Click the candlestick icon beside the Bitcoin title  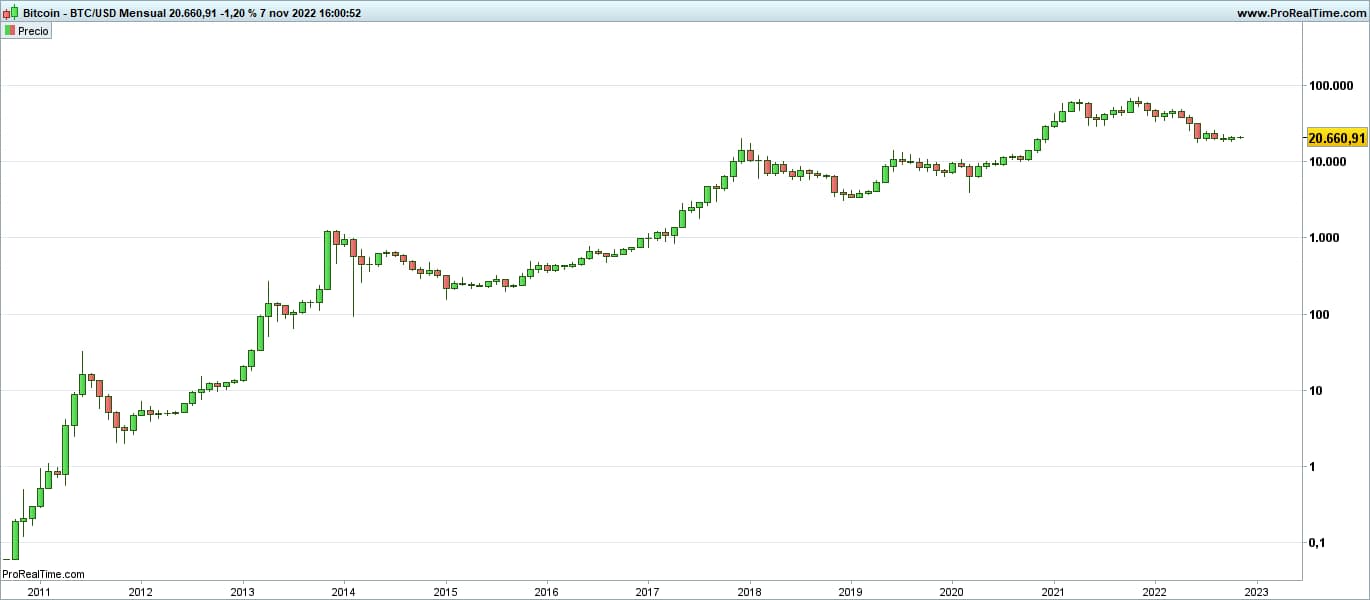[10, 13]
